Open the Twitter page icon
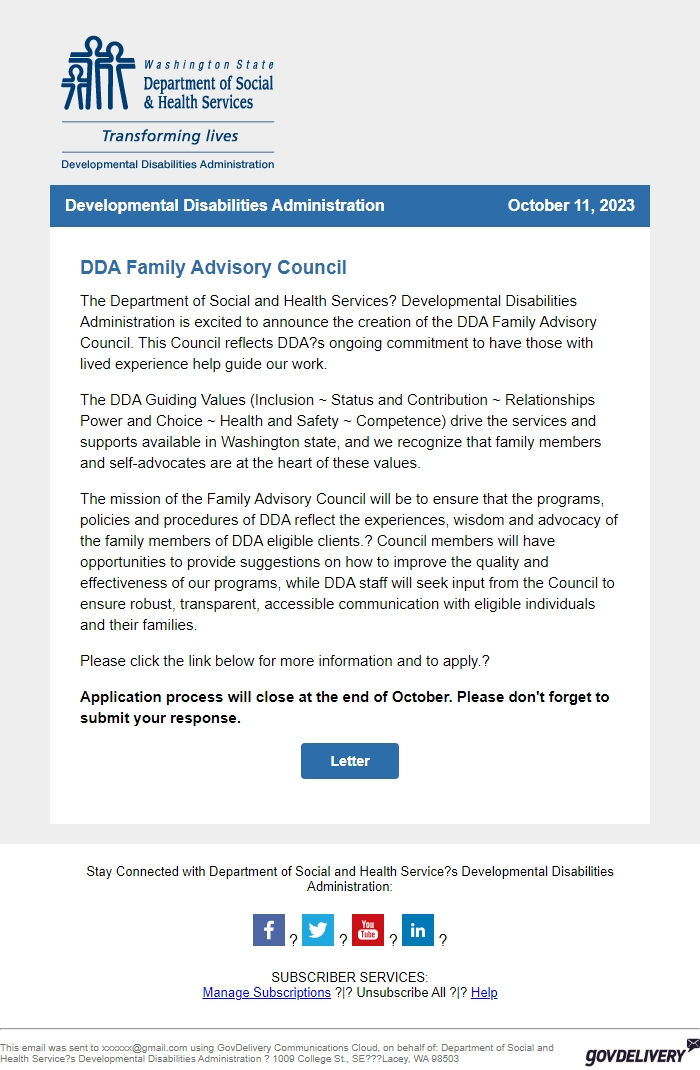700x1070 pixels. click(x=318, y=929)
